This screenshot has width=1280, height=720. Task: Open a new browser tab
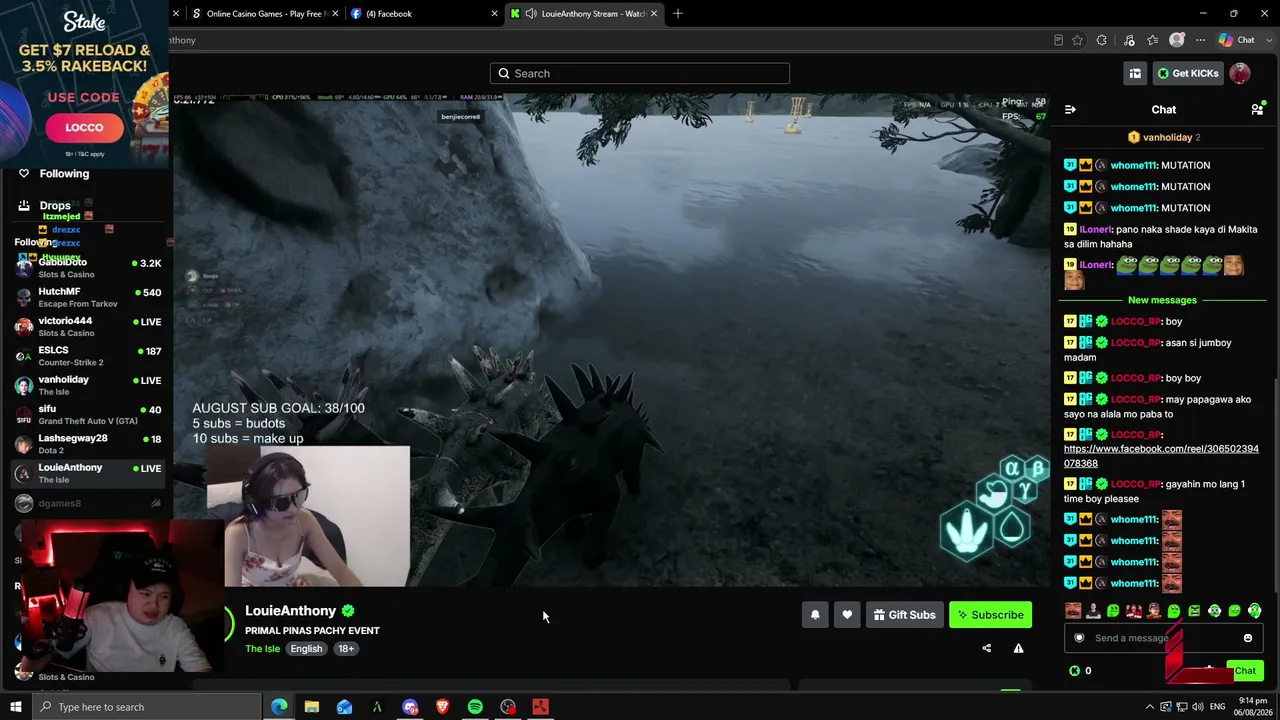pos(678,14)
